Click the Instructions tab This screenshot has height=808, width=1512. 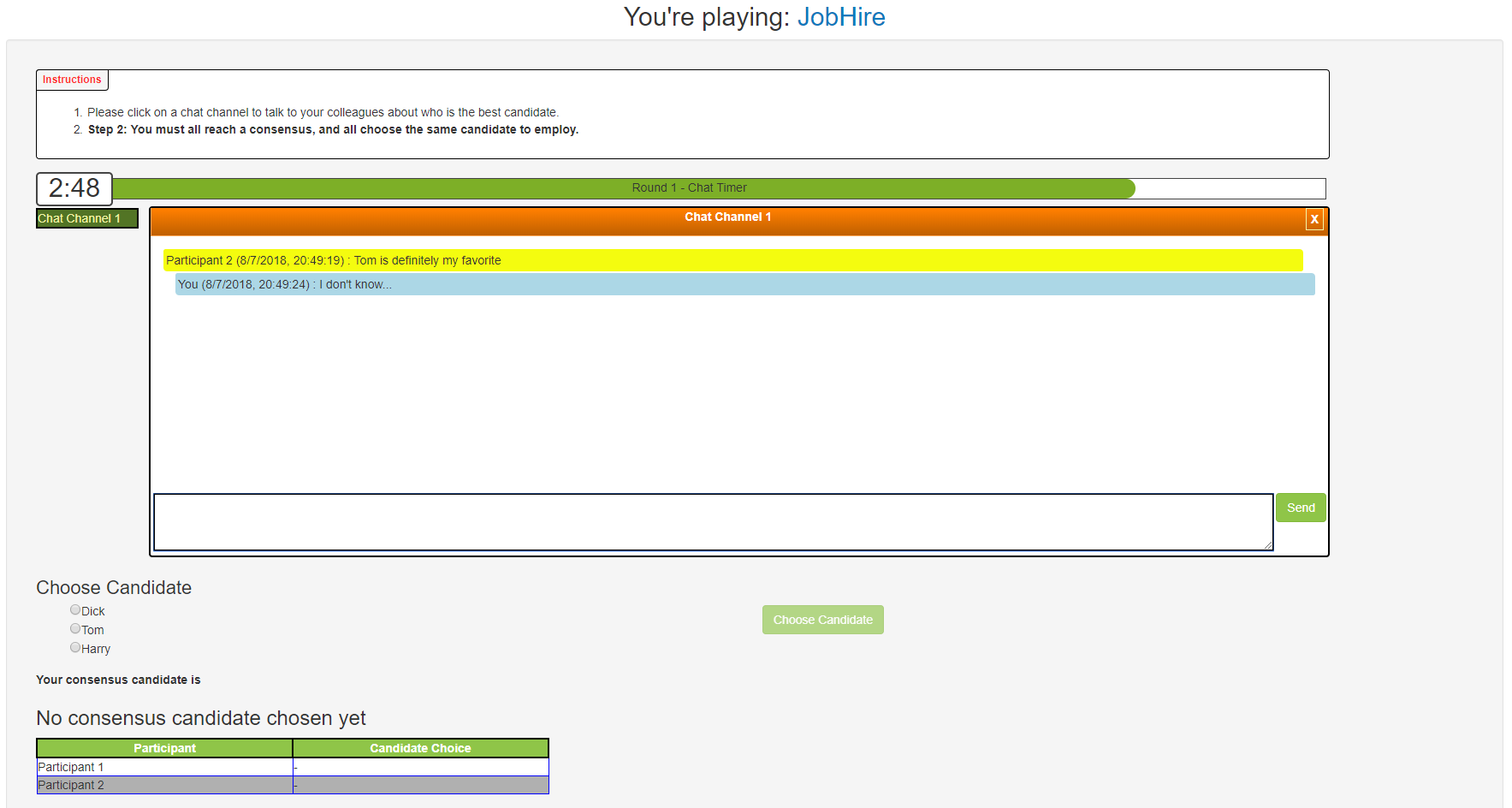72,80
